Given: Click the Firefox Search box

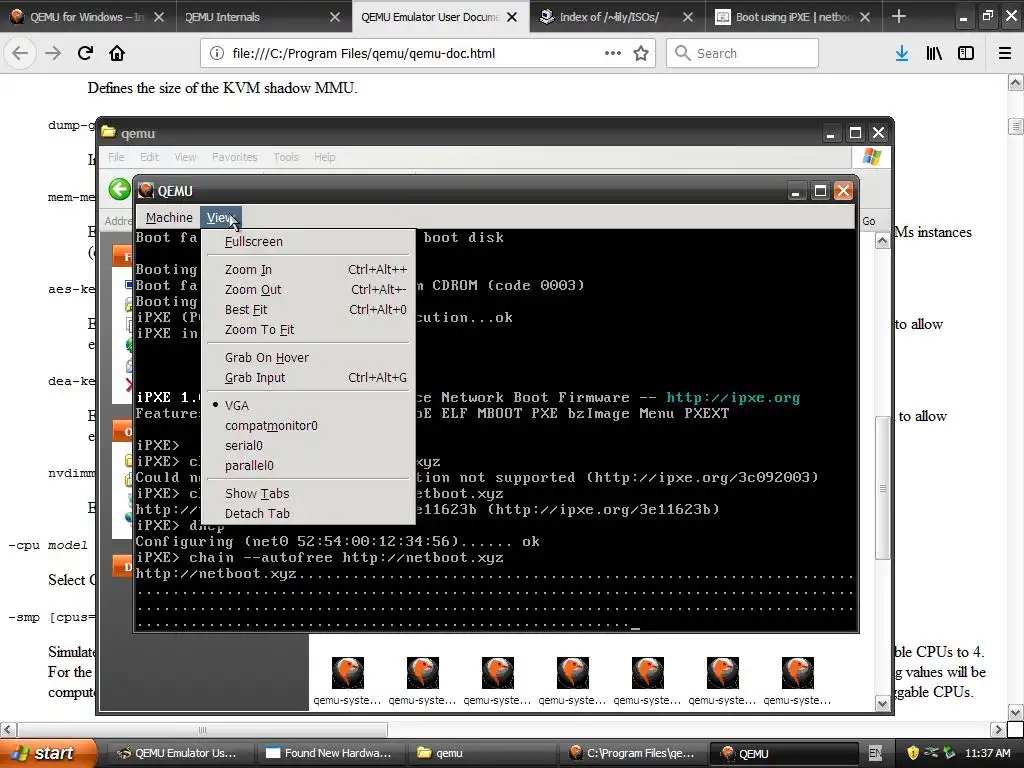Looking at the screenshot, I should coord(742,54).
